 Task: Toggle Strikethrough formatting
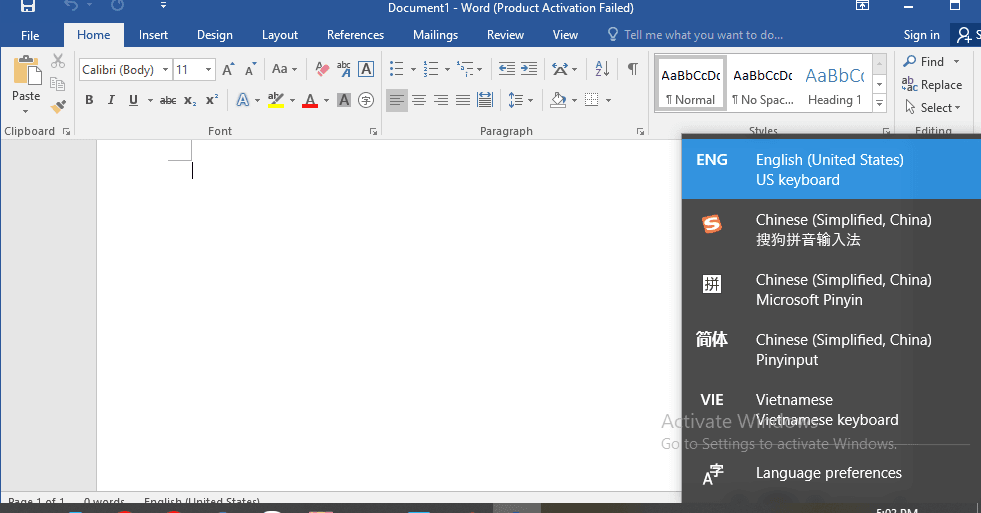pyautogui.click(x=168, y=100)
